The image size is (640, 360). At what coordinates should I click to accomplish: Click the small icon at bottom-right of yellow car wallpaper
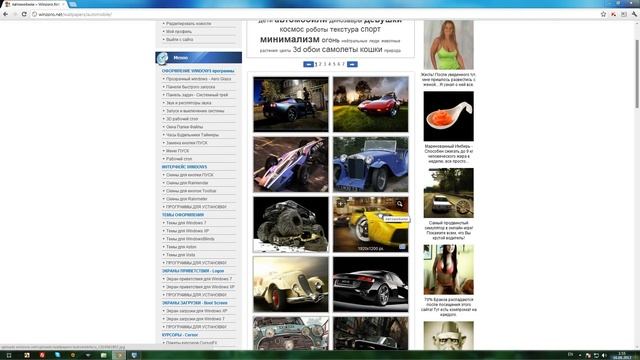(x=402, y=247)
